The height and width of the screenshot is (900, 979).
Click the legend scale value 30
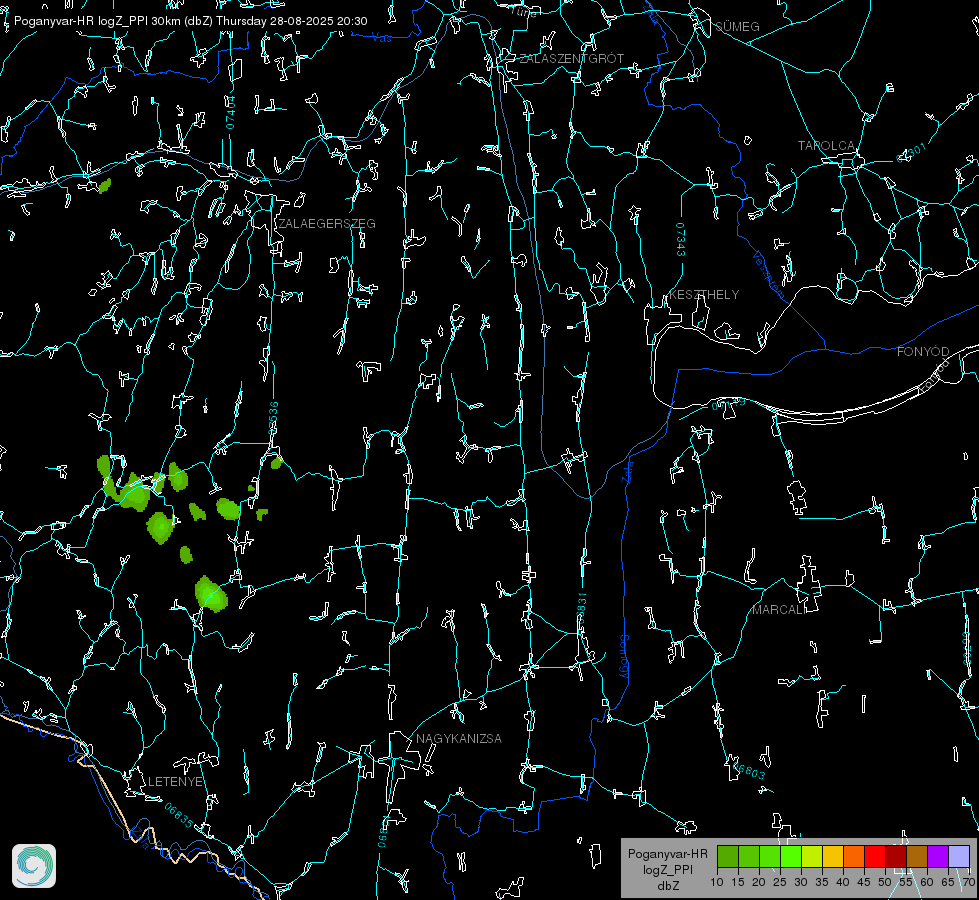tap(800, 883)
